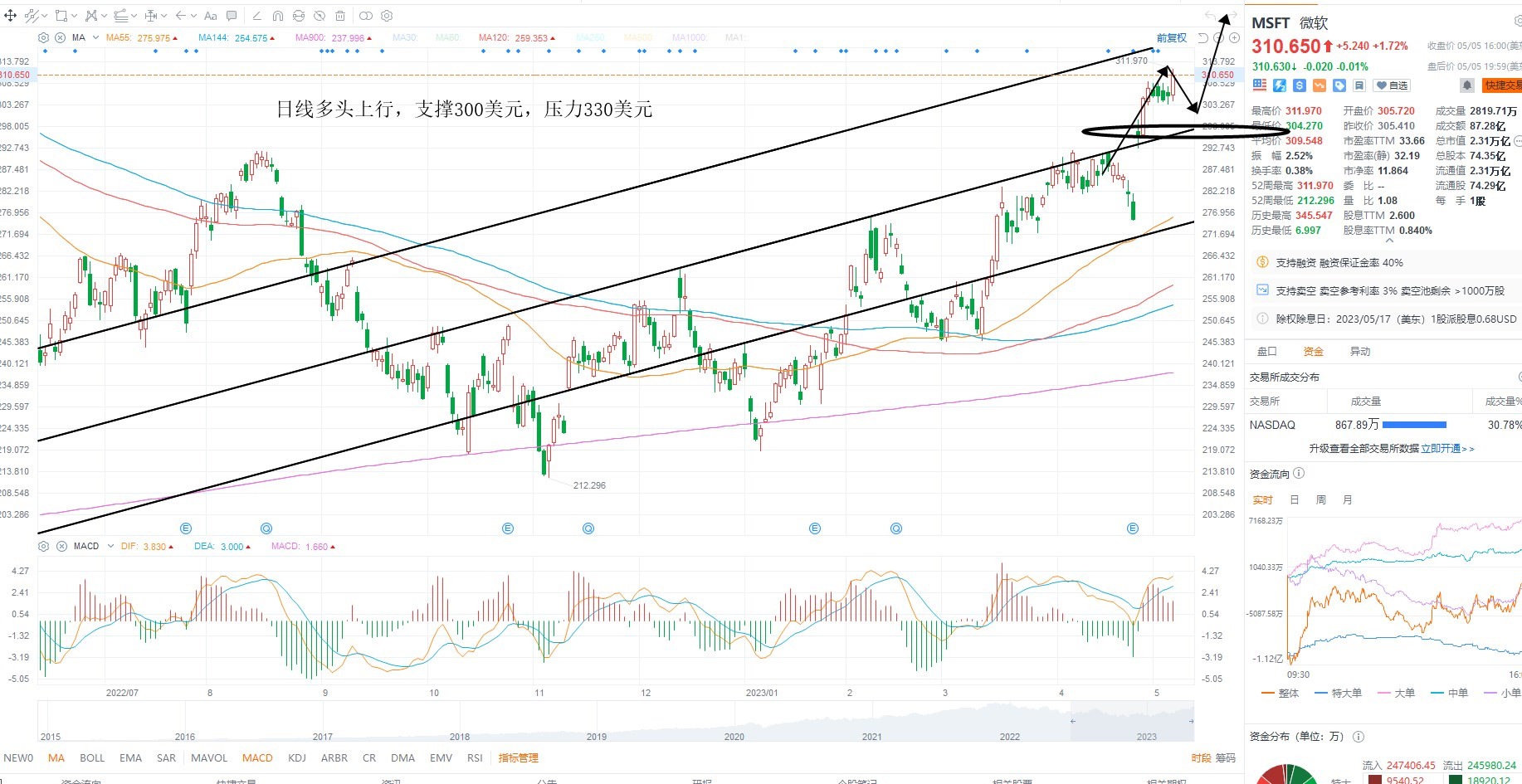Select the BOLL indicator tab
Image resolution: width=1522 pixels, height=784 pixels.
[92, 757]
